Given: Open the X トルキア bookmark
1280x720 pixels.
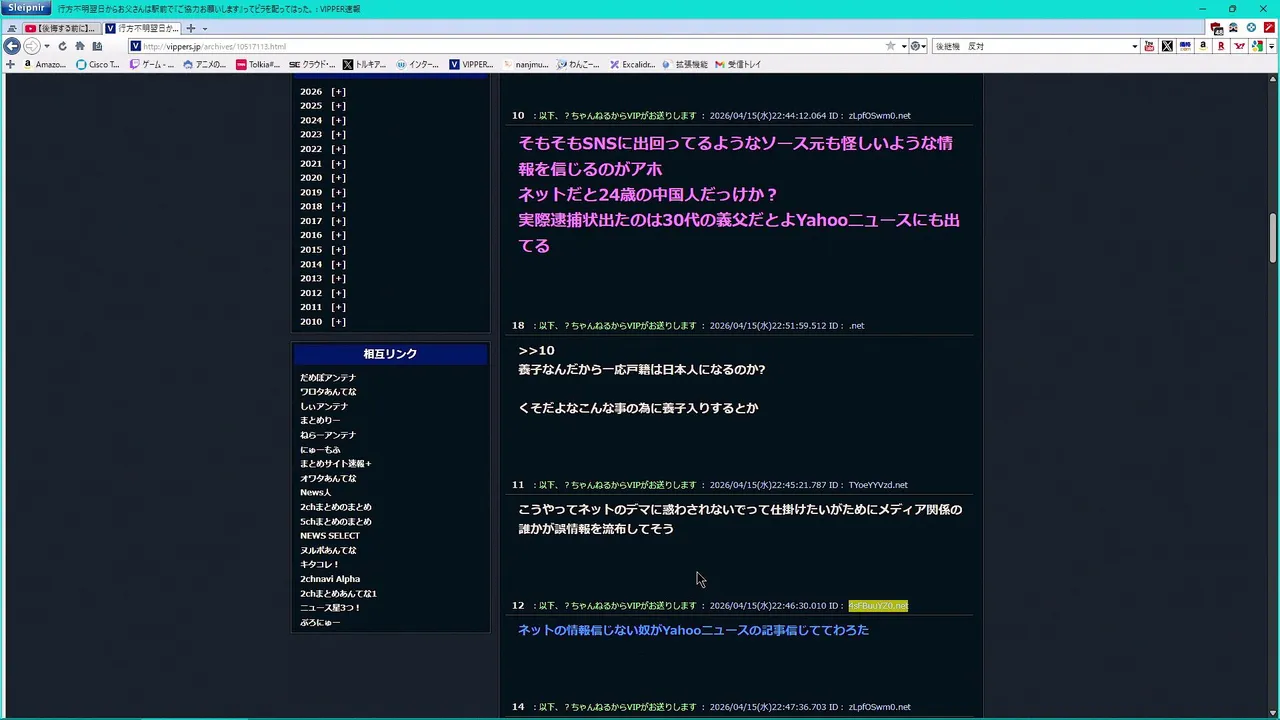Looking at the screenshot, I should 364,64.
